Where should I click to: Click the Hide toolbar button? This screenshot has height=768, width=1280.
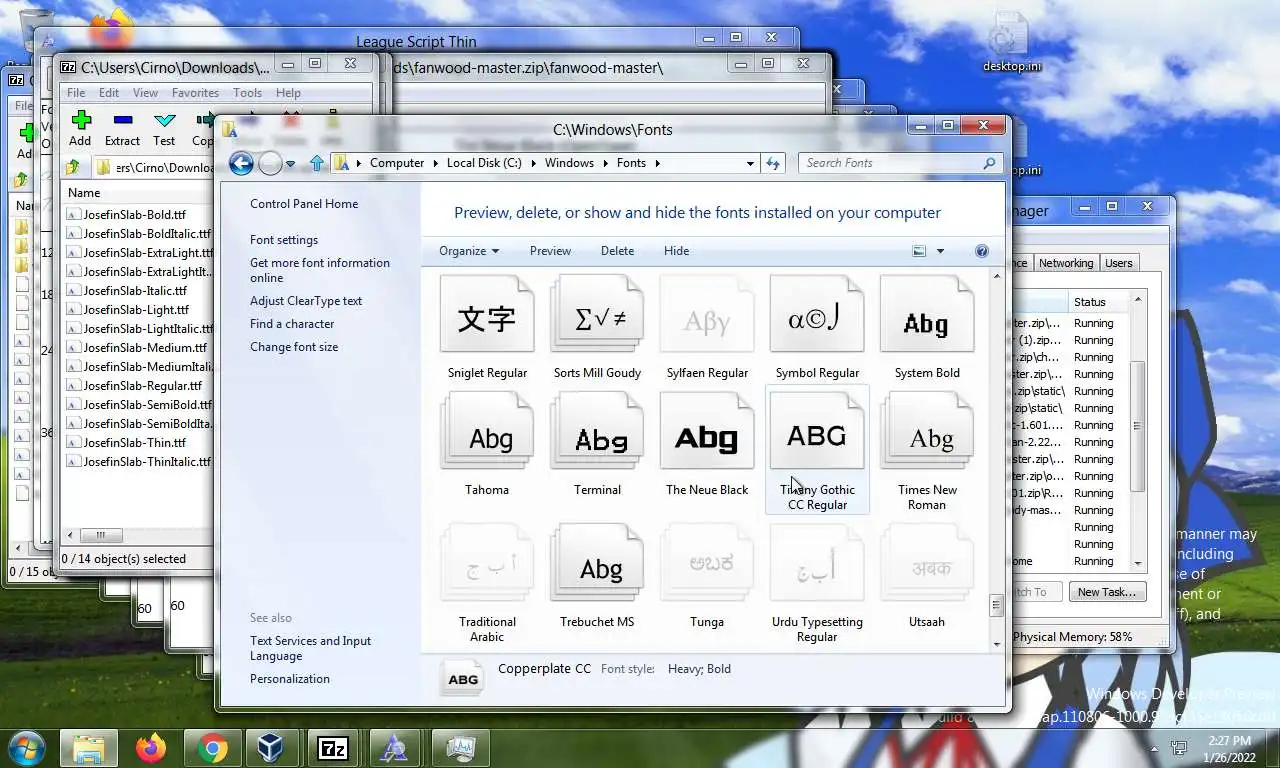click(x=676, y=251)
